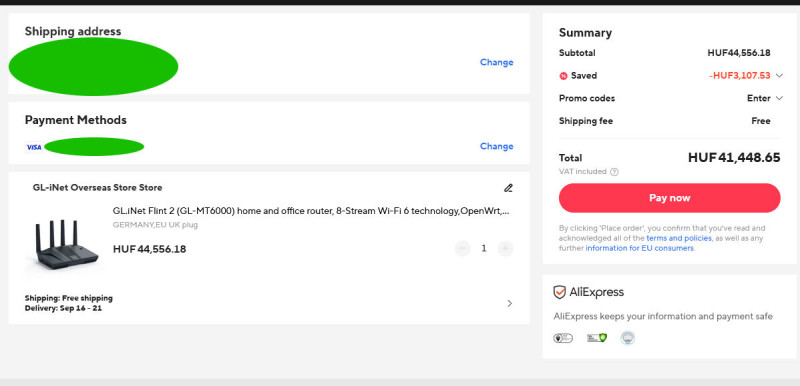800x386 pixels.
Task: Select the total HUF41,448.65
Action: click(x=734, y=158)
